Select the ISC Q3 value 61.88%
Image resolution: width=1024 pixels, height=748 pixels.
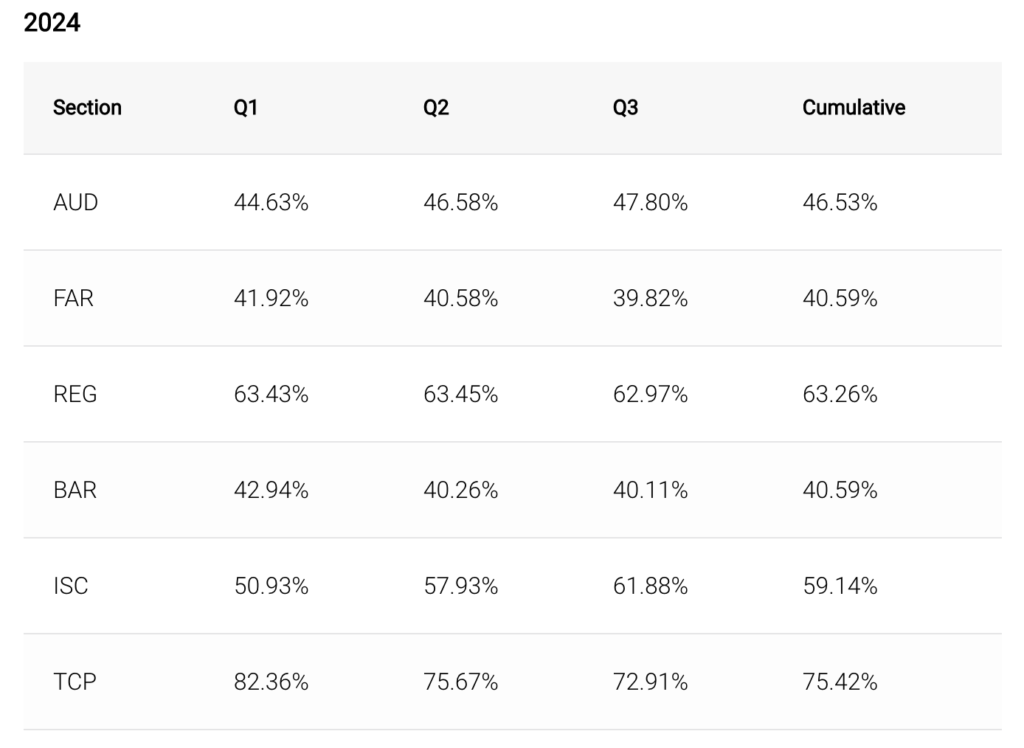[x=650, y=587]
